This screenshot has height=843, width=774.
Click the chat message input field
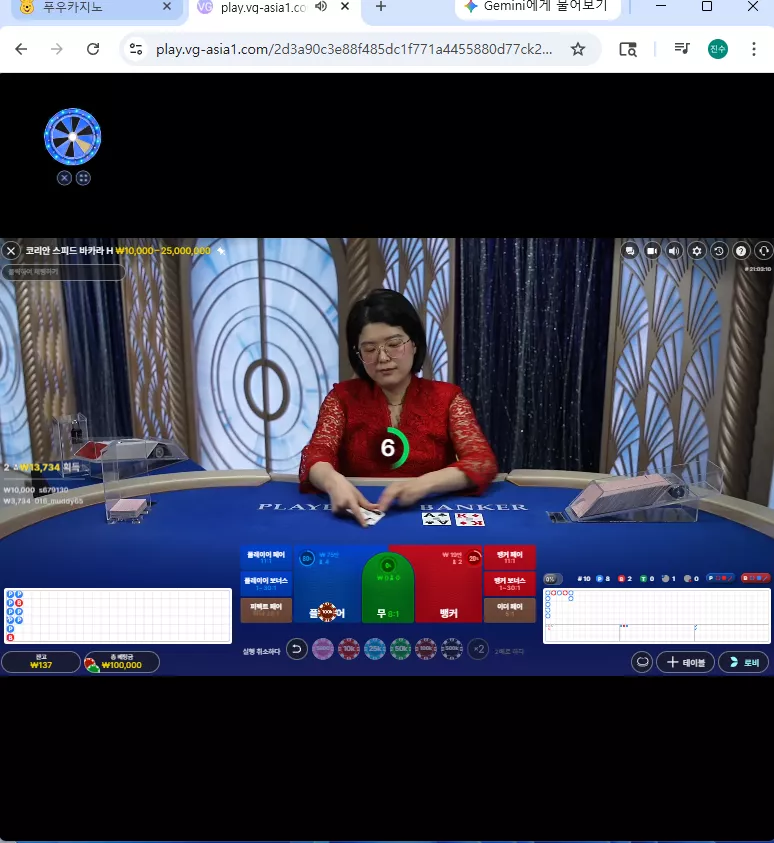[63, 272]
